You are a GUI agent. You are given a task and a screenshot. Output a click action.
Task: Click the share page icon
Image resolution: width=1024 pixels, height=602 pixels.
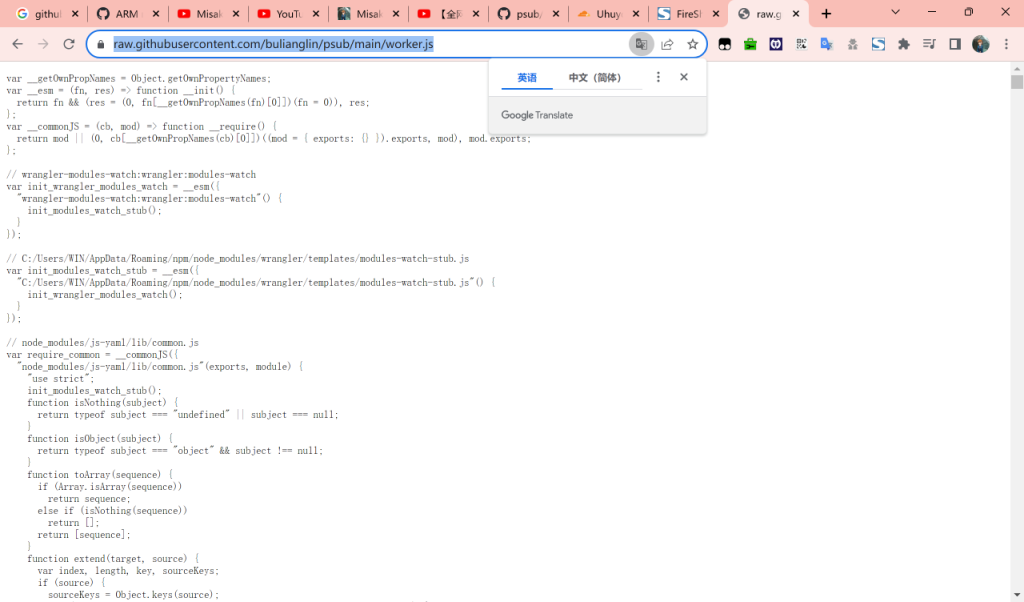(667, 44)
